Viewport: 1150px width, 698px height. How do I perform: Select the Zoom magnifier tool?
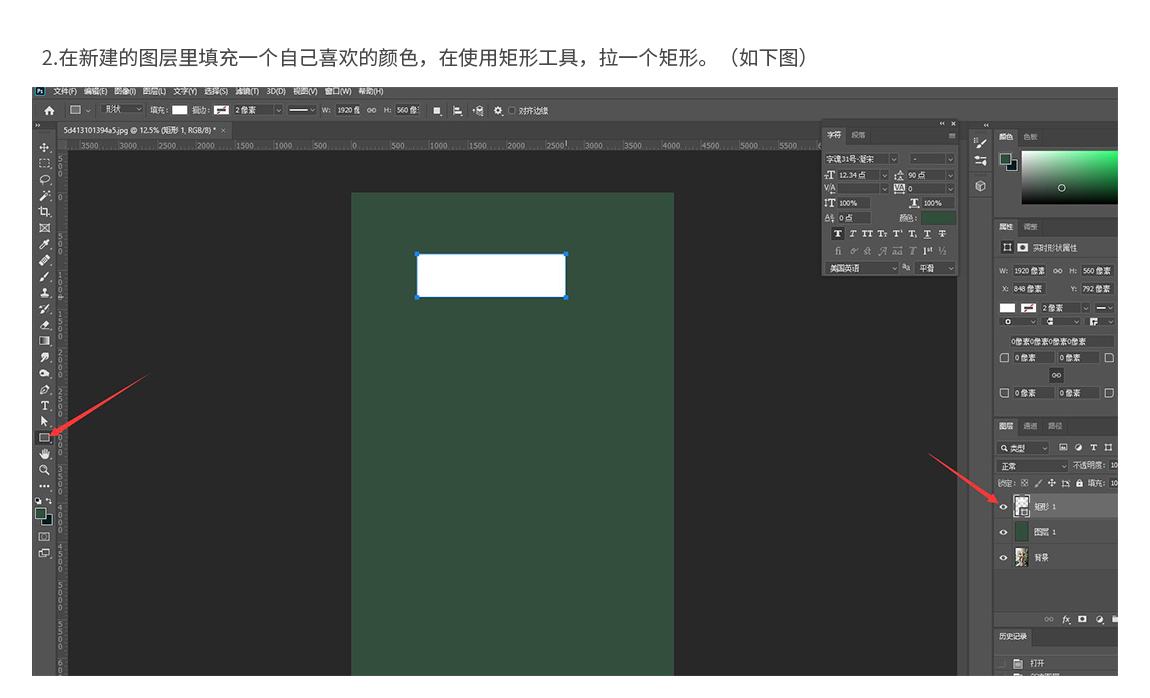tap(44, 469)
